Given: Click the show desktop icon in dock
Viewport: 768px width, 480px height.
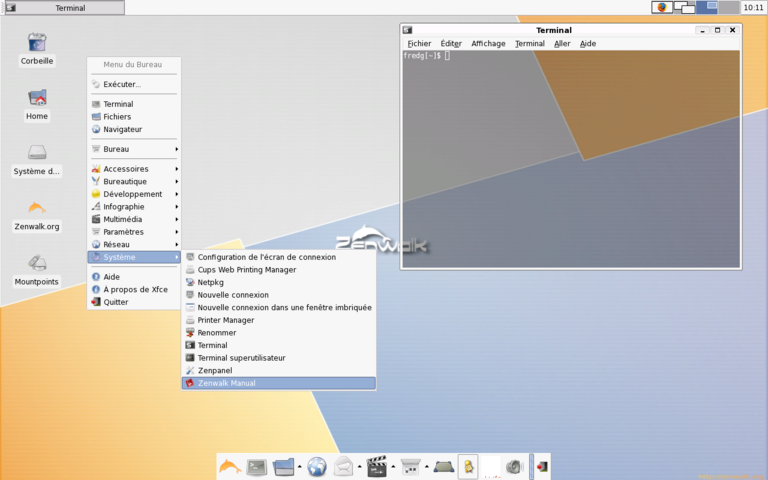Looking at the screenshot, I should coord(444,467).
